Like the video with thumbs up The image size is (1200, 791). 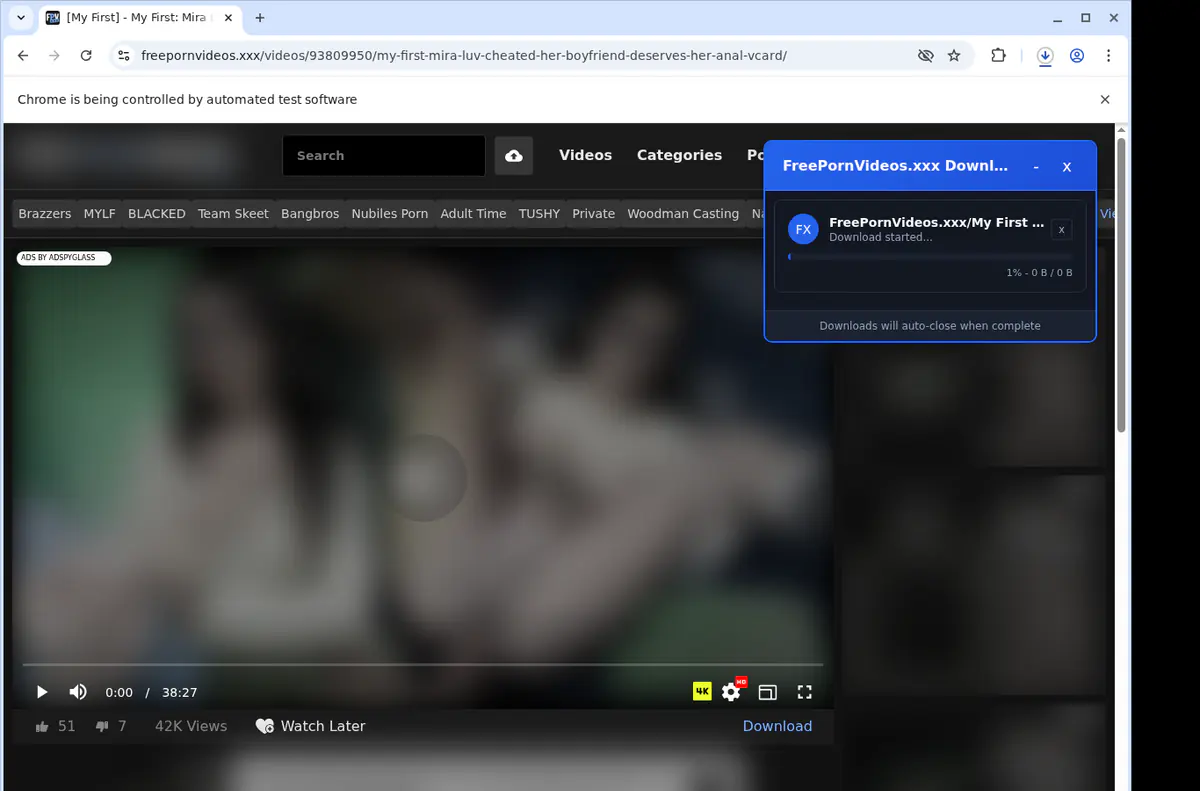tap(42, 726)
